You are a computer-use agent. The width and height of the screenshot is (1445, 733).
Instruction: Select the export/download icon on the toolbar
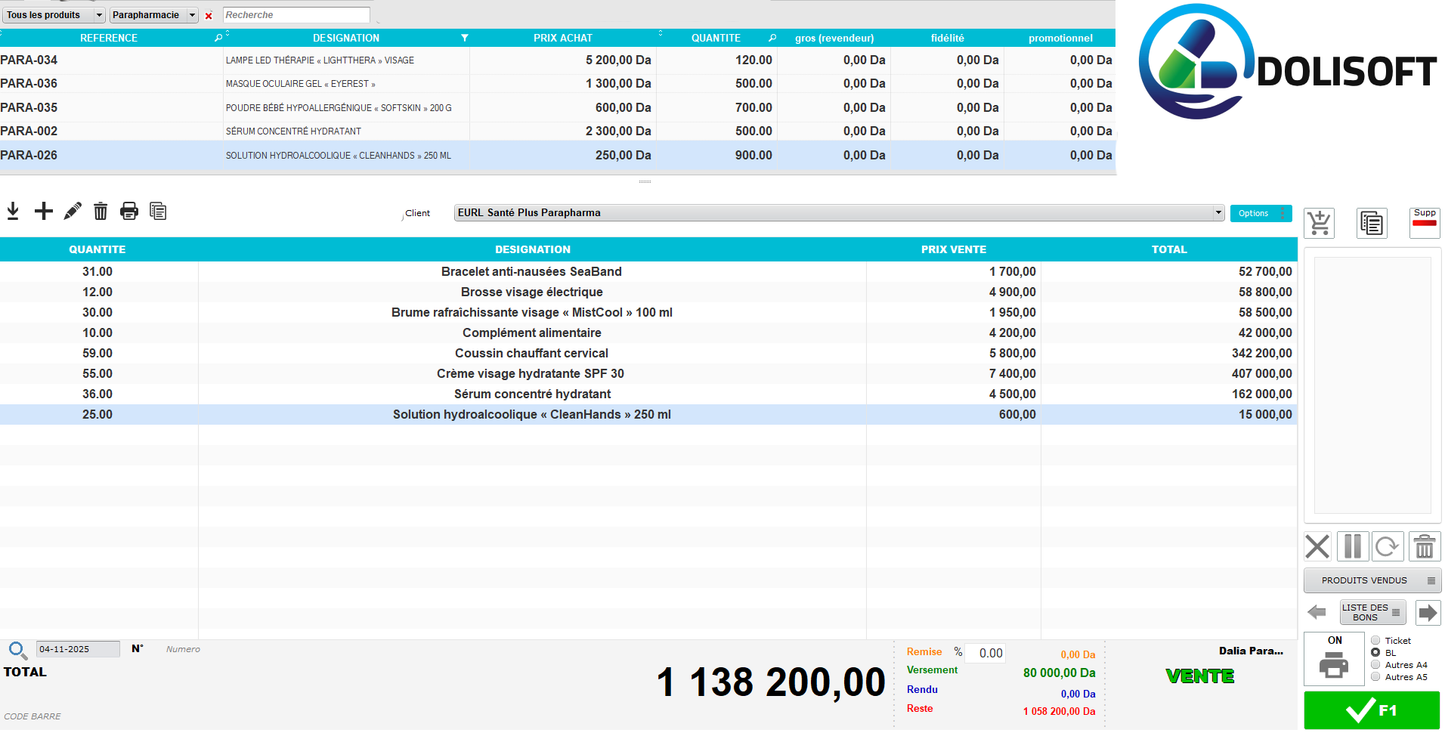coord(13,211)
